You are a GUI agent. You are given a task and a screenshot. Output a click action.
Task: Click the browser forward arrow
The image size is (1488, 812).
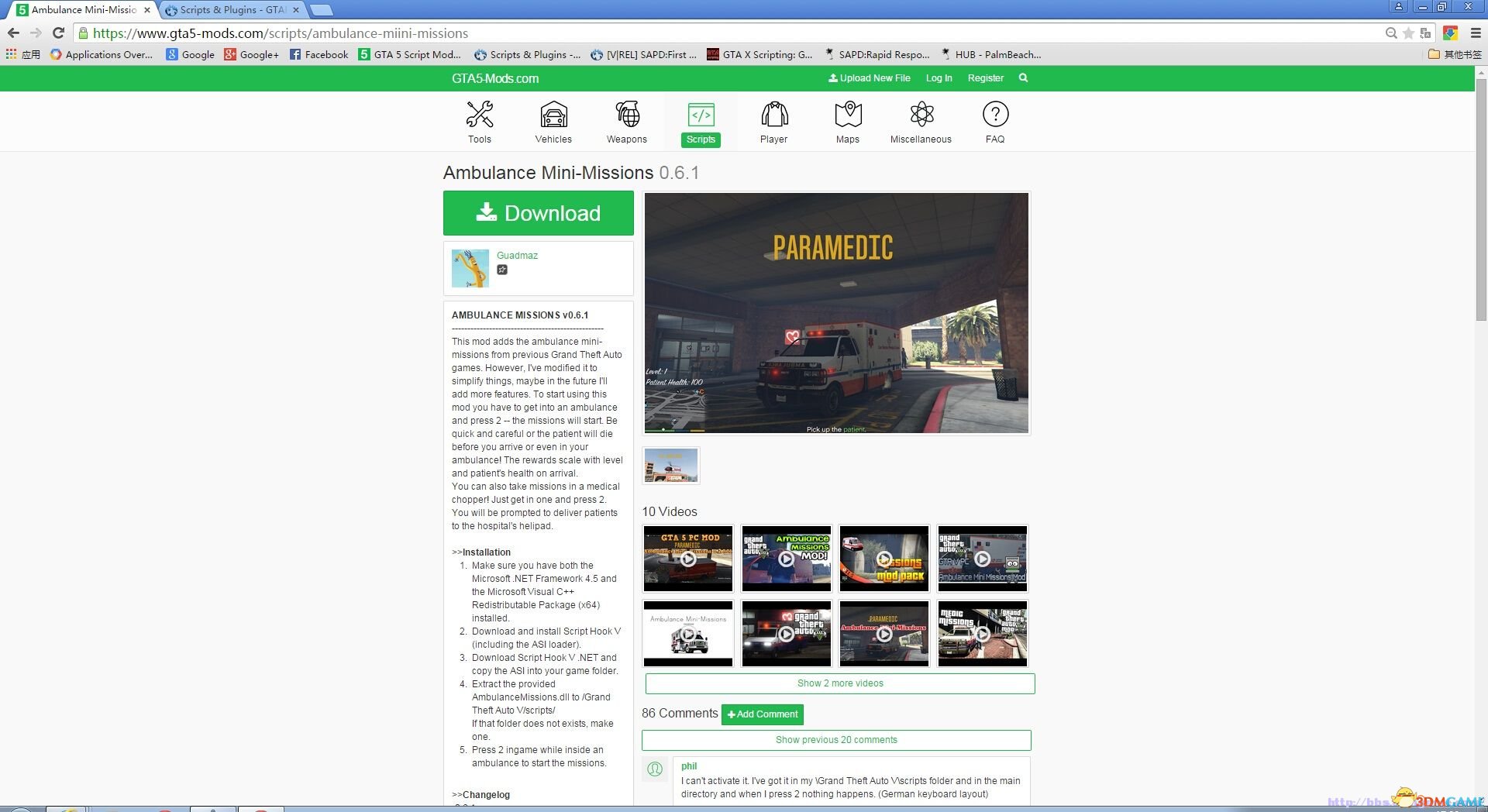click(36, 33)
